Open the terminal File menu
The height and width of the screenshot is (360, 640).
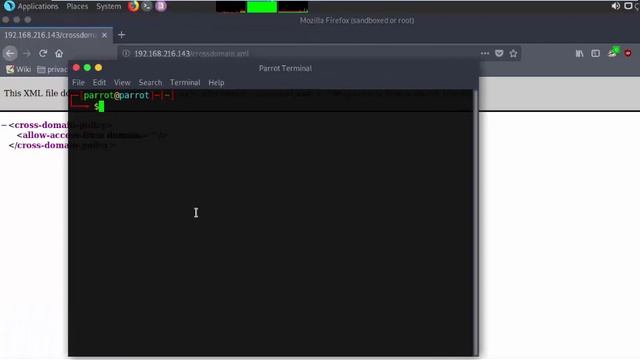(78, 83)
